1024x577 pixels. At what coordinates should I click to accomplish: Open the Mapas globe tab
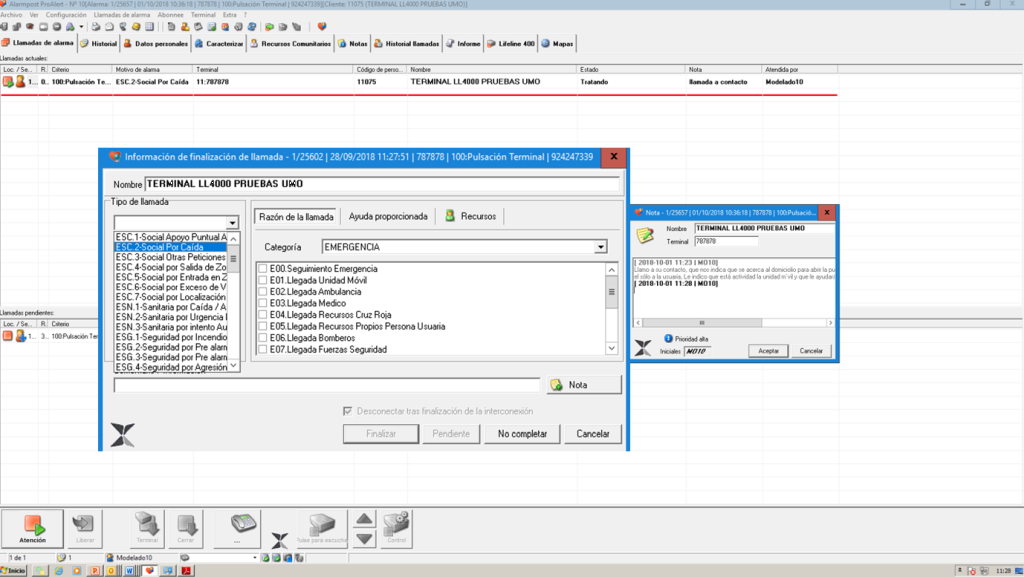(x=558, y=44)
